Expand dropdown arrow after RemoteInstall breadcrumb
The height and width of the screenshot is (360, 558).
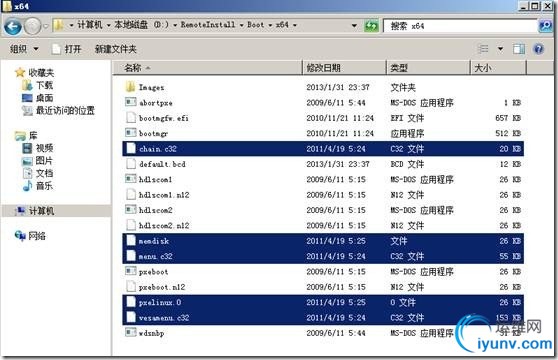241,25
